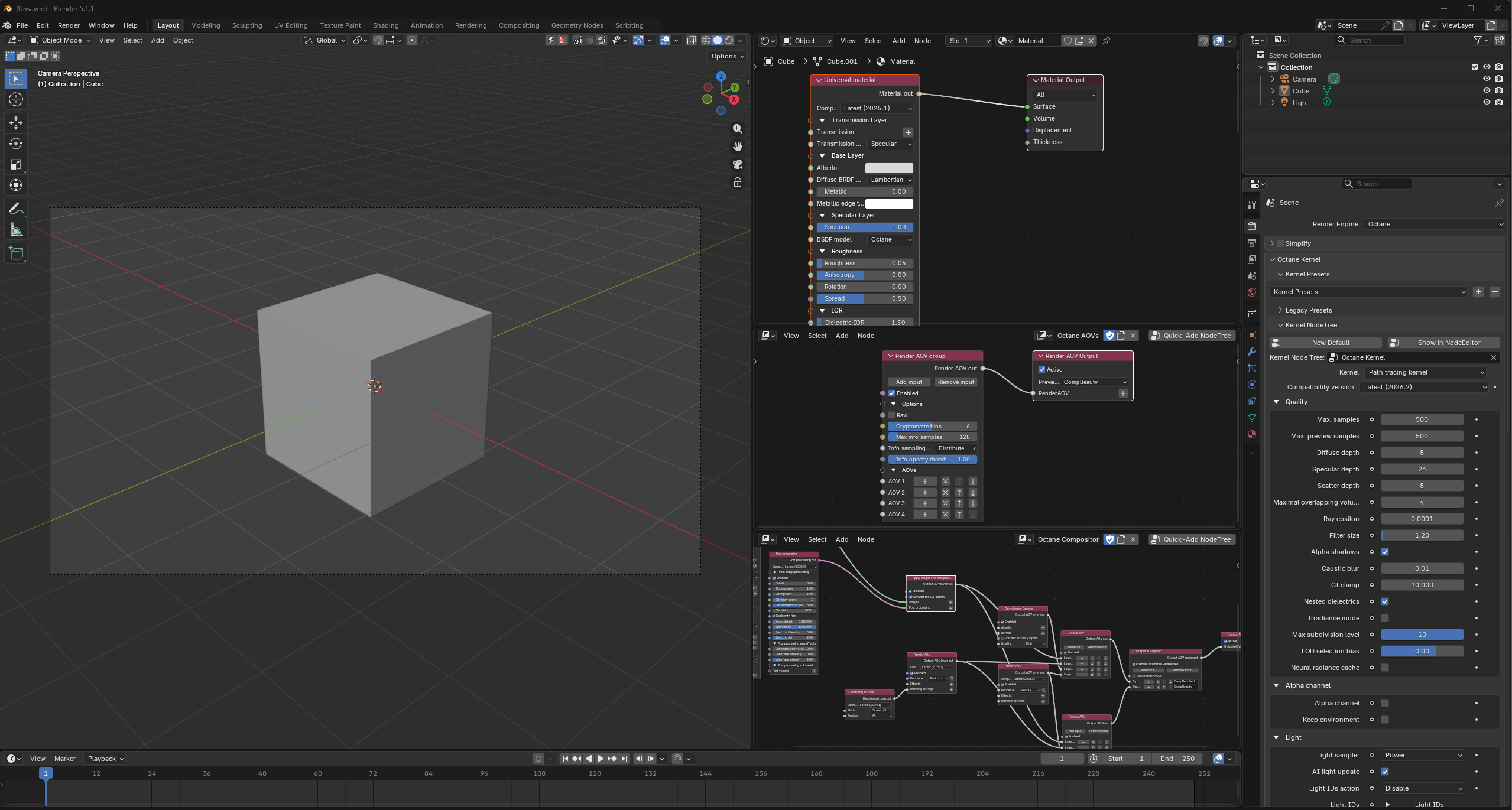
Task: Click Quick-Add NodeTree in Octane Compositor header
Action: coord(1192,539)
